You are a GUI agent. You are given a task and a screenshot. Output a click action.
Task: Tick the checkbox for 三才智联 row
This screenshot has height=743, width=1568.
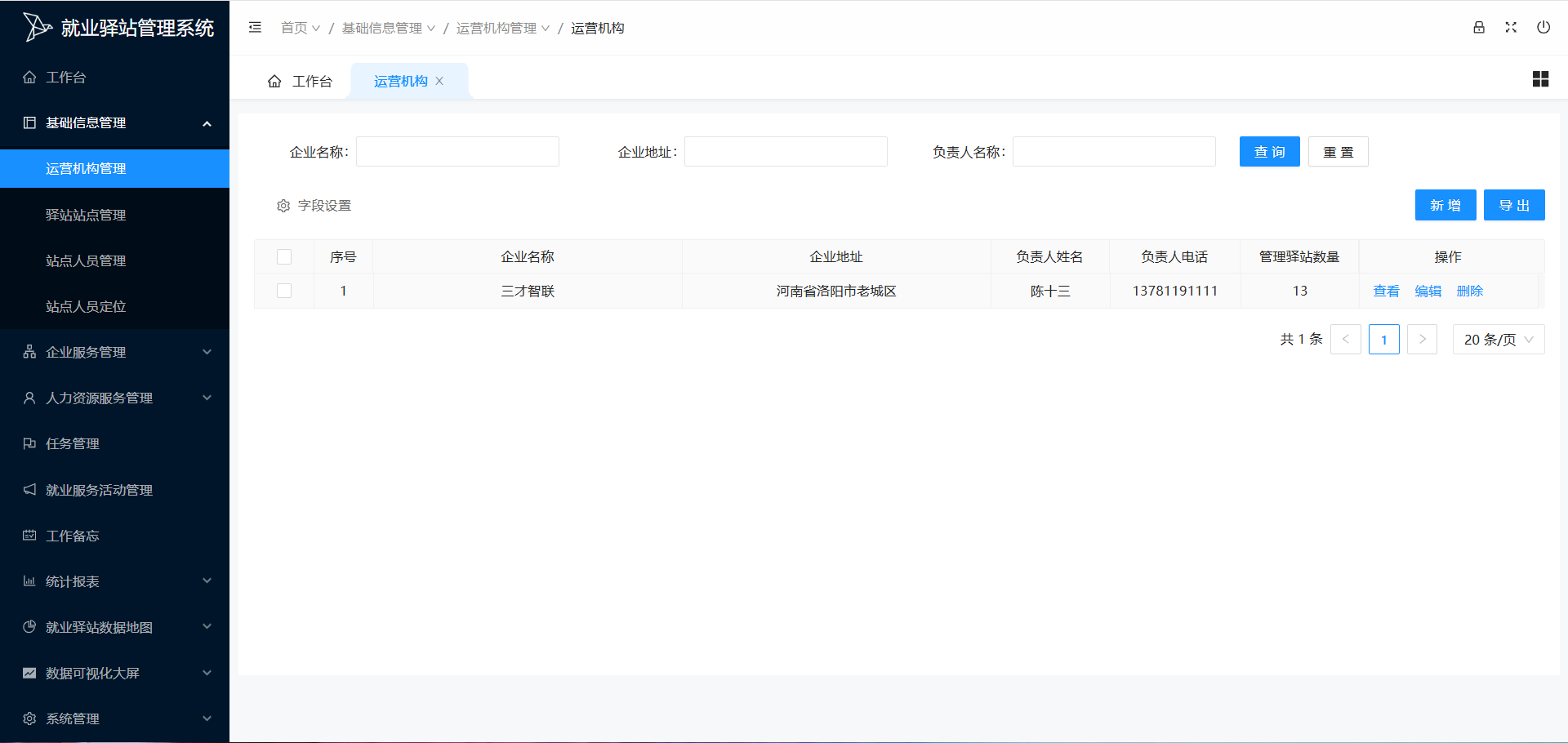(284, 291)
